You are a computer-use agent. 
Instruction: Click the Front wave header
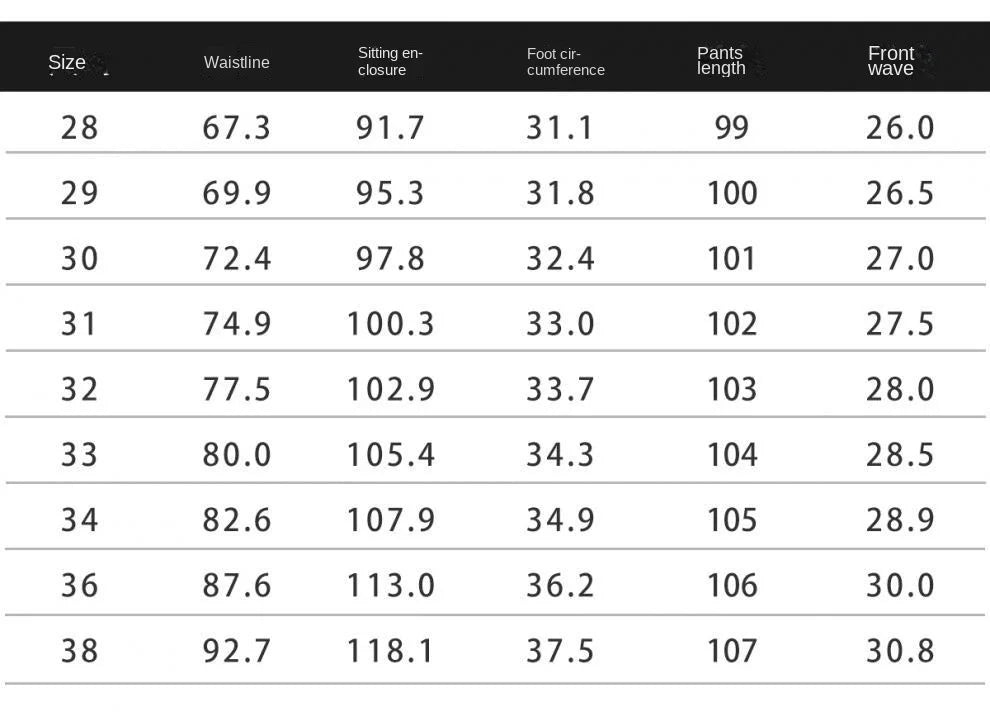click(891, 61)
